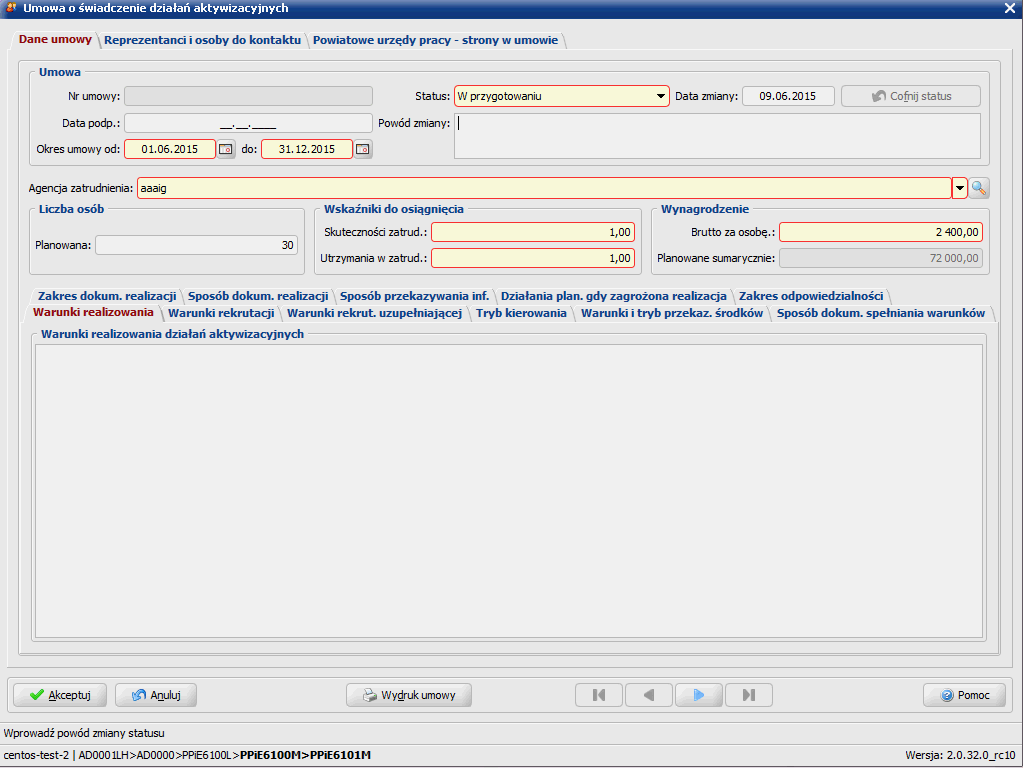Close the Umowa window
The image size is (1023, 768).
1009,8
